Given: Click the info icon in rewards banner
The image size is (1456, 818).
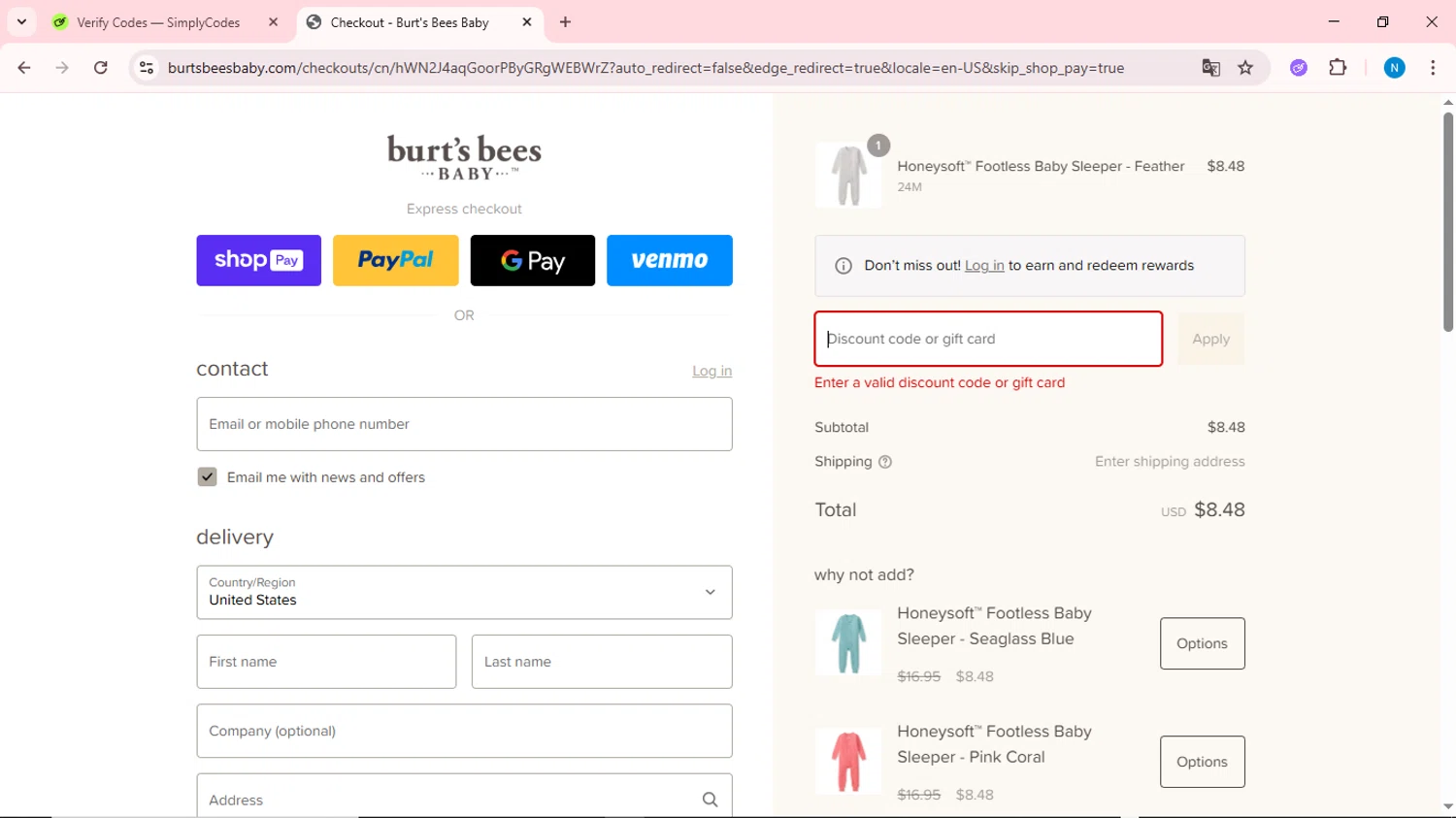Looking at the screenshot, I should point(844,266).
